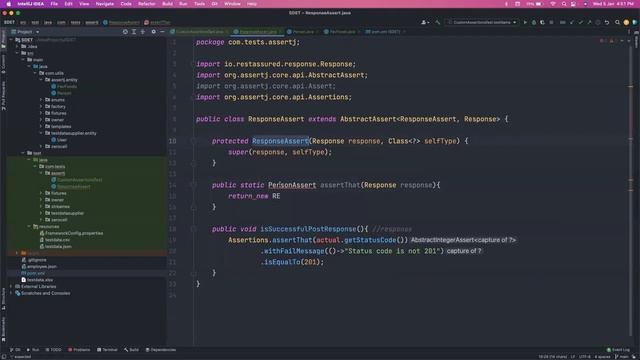The height and width of the screenshot is (360, 640).
Task: Collapse the main folder
Action: [23, 60]
